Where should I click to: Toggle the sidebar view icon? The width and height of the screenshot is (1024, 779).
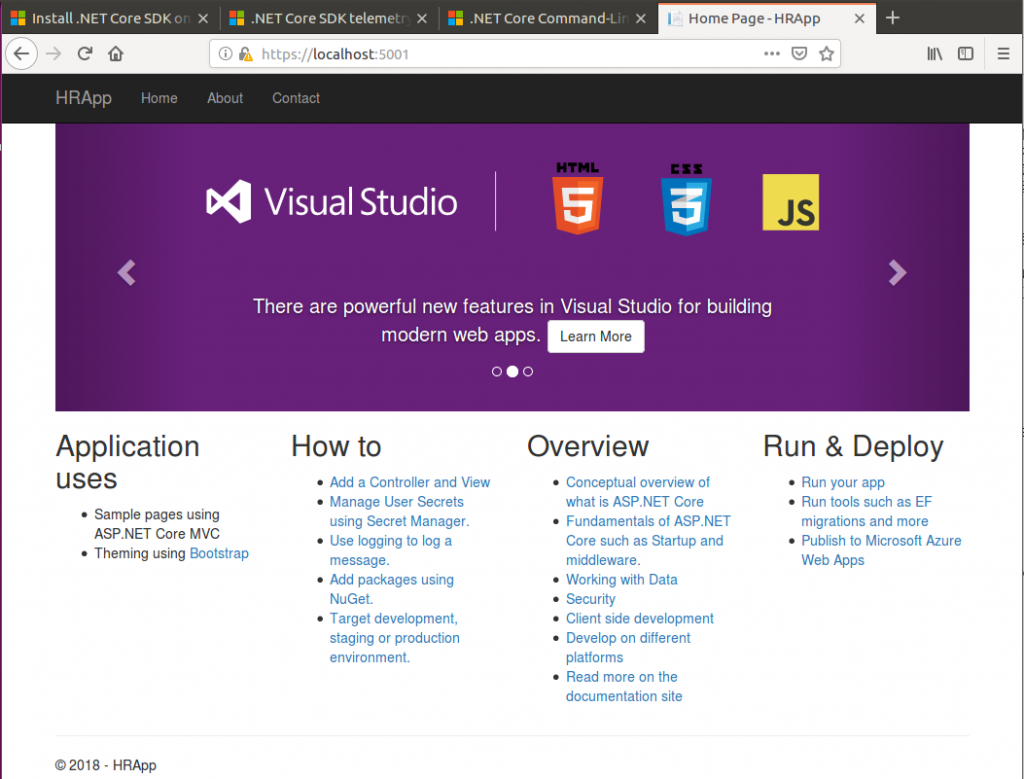click(965, 54)
